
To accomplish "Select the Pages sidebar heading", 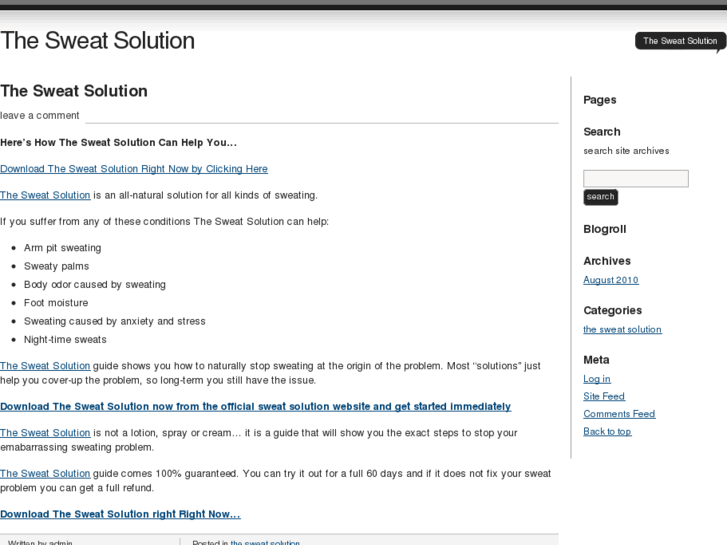I will [x=599, y=100].
